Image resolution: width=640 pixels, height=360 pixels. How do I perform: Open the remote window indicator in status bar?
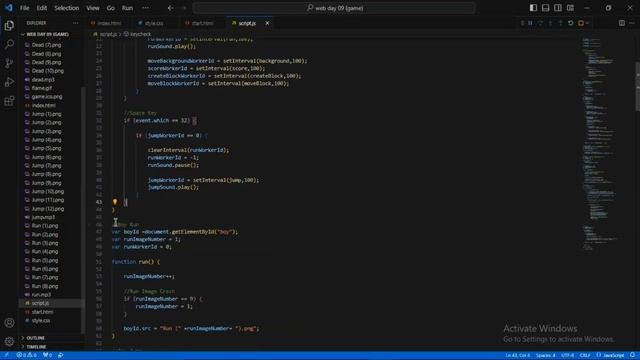coord(6,355)
